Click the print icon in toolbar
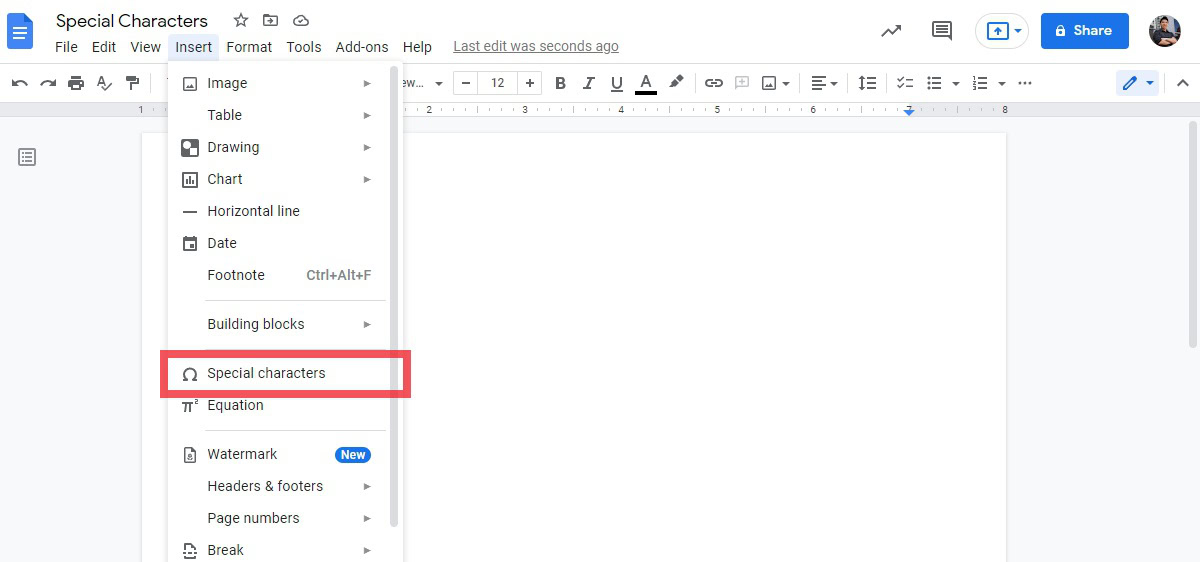 (x=76, y=83)
